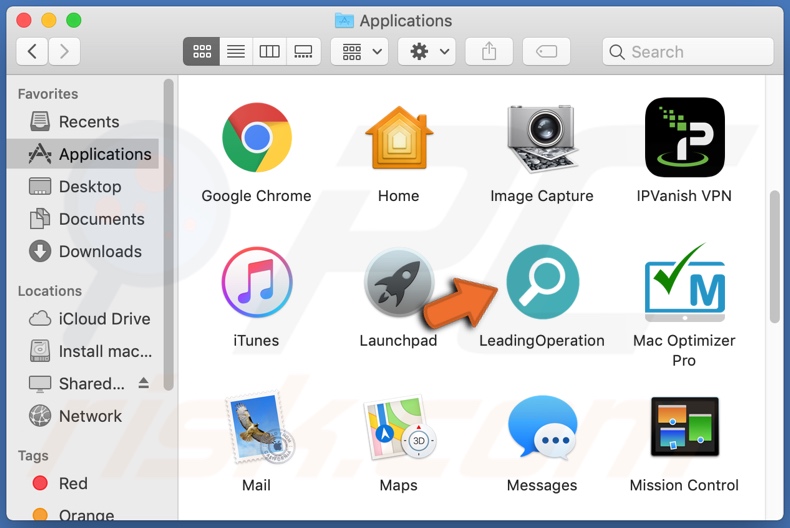Open Network in the sidebar
Screen dimensions: 790x528
83,416
